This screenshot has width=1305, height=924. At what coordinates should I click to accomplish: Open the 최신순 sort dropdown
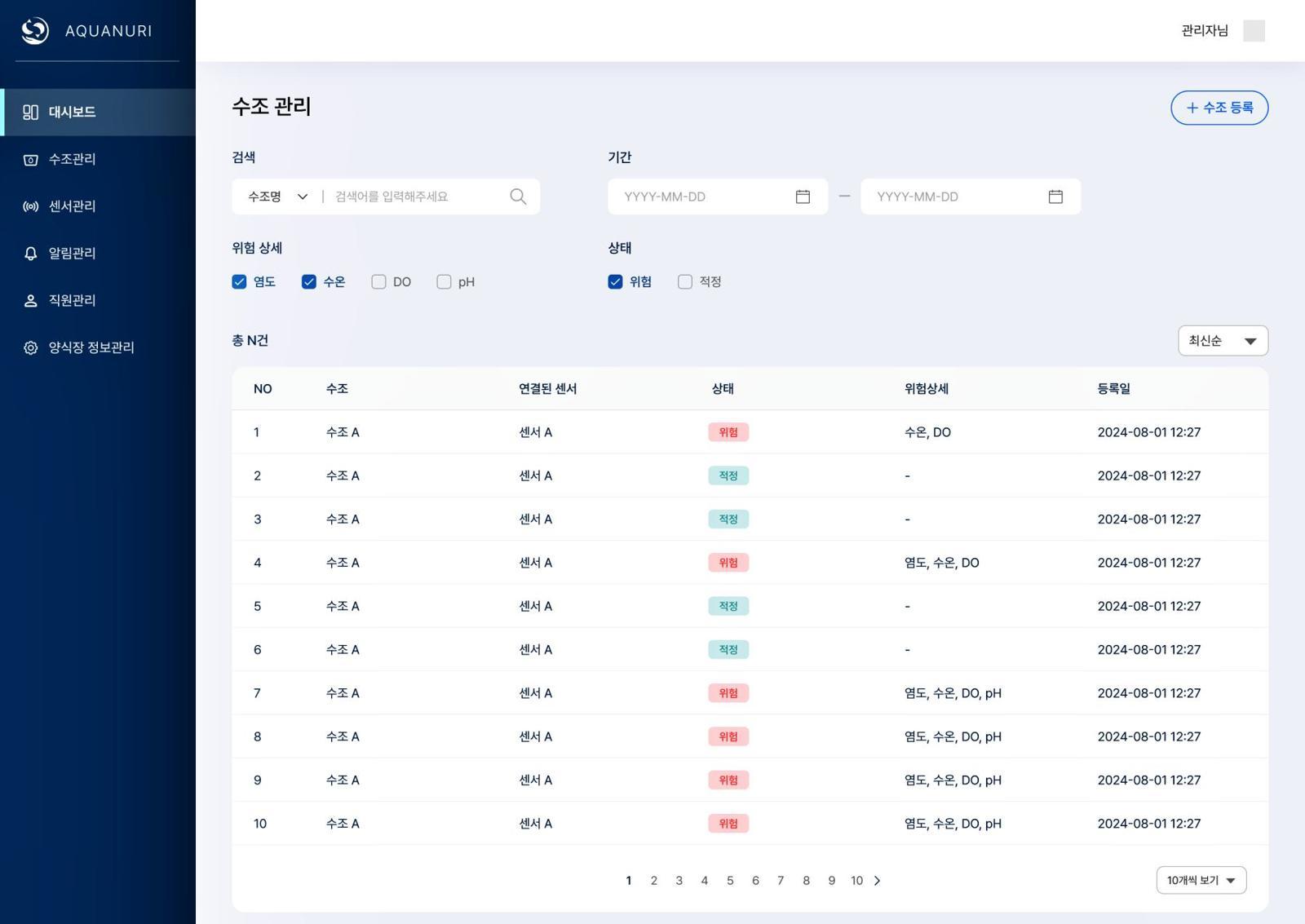tap(1222, 341)
